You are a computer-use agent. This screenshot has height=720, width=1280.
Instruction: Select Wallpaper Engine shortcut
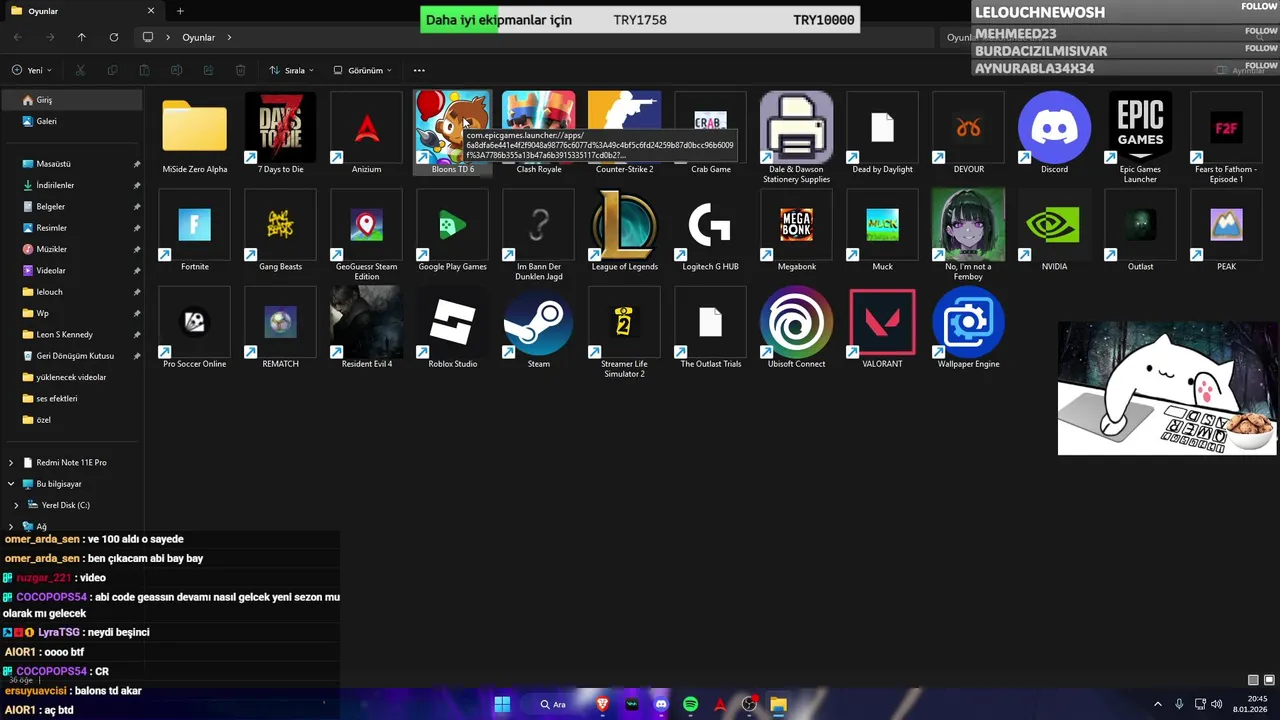[x=968, y=328]
